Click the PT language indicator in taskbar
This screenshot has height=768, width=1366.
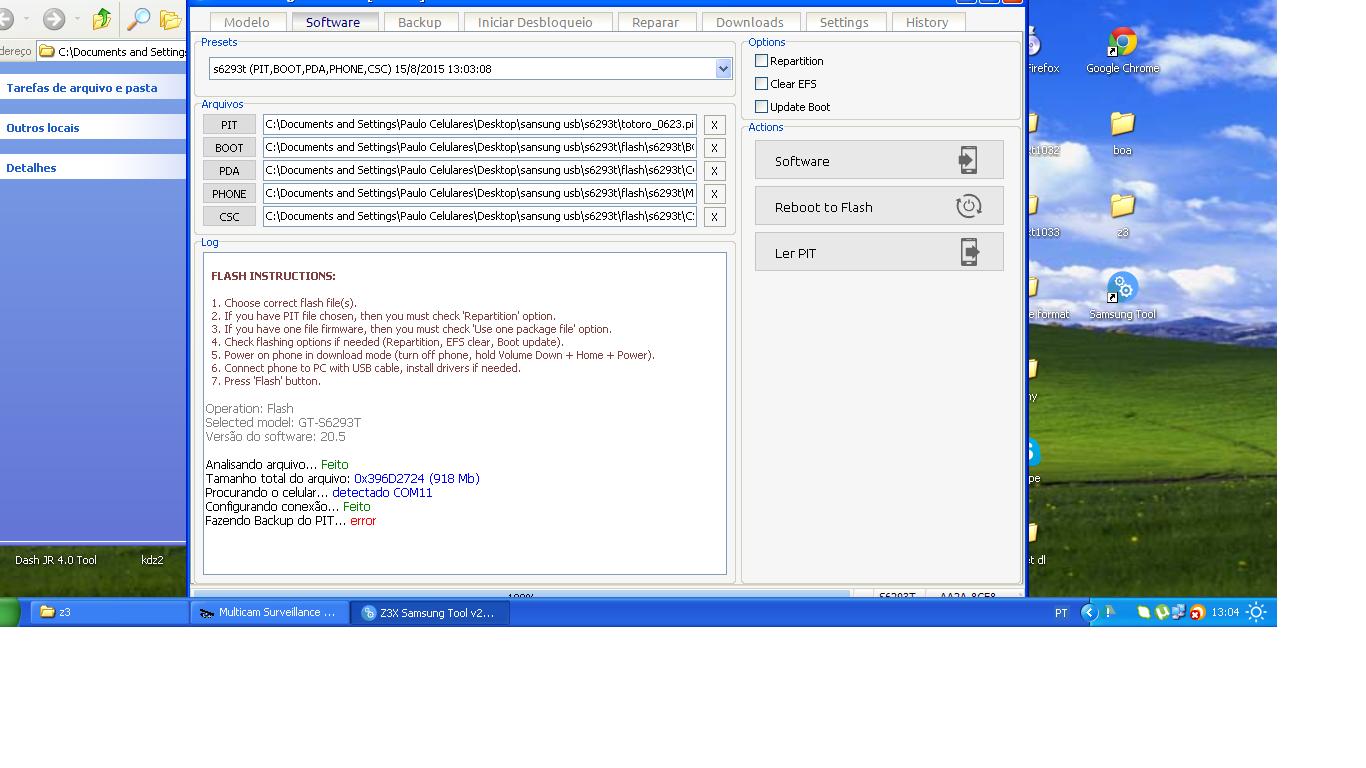pos(1061,613)
